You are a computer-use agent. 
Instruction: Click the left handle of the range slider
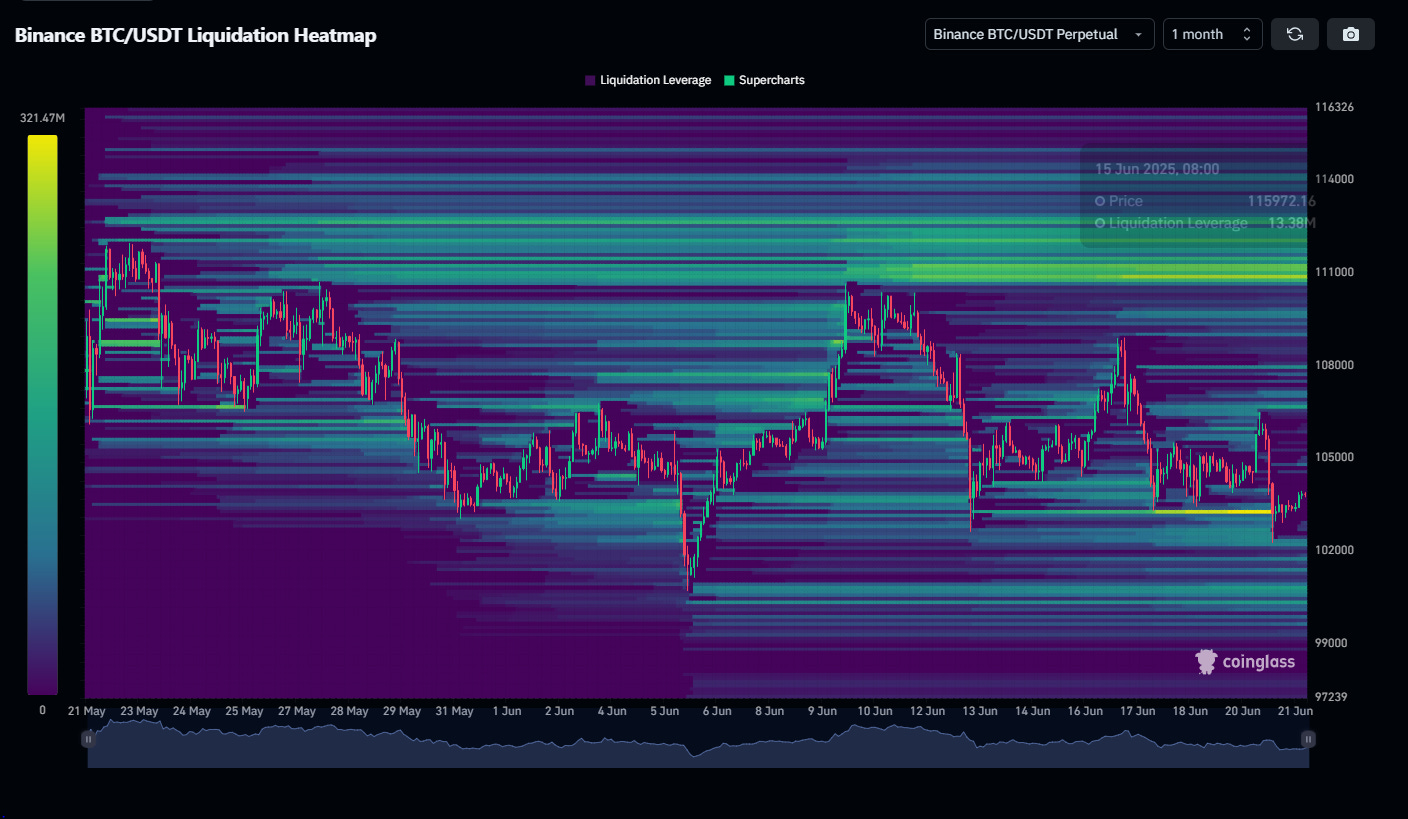point(89,739)
